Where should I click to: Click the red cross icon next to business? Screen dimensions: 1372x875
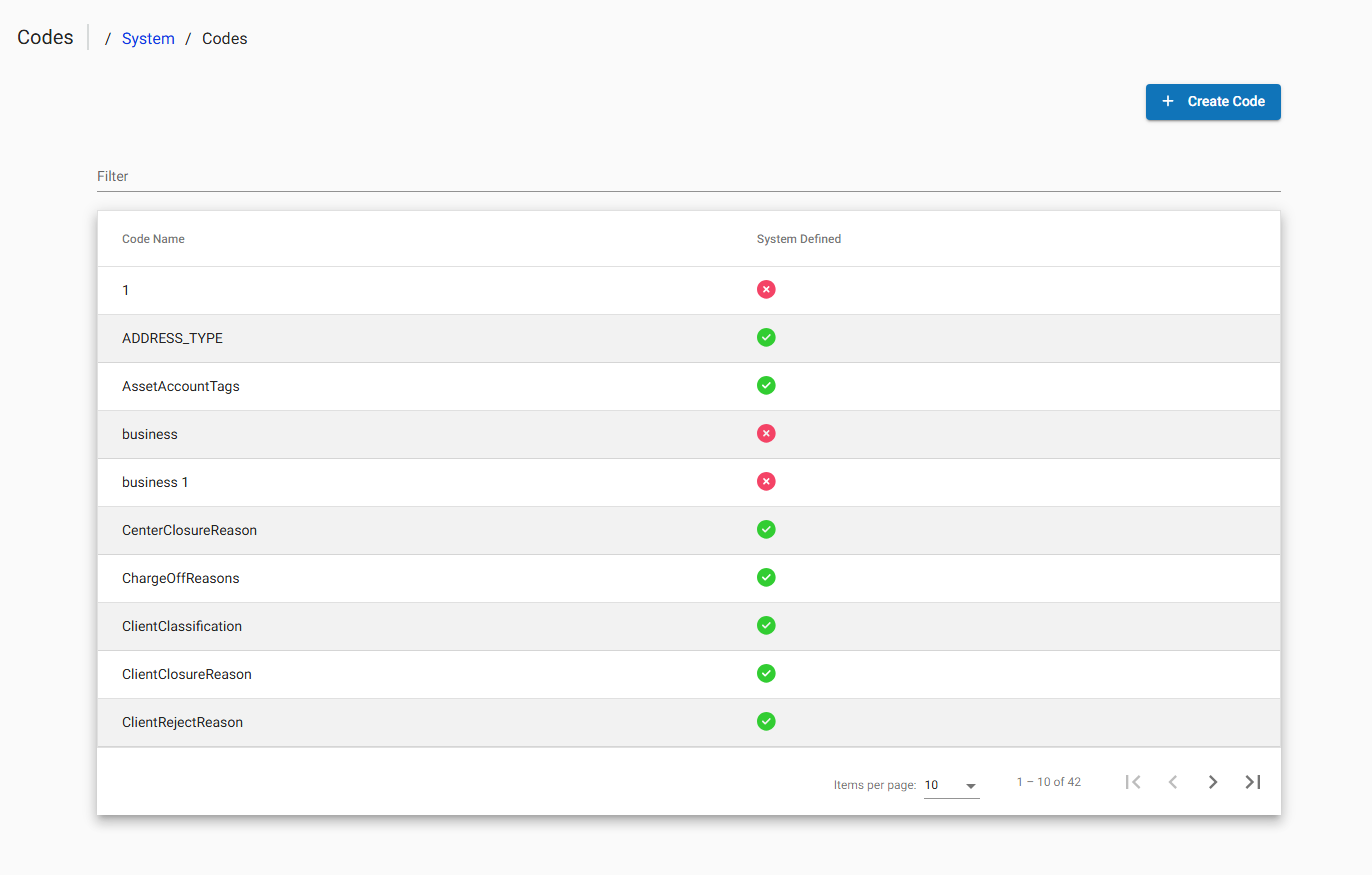tap(766, 433)
